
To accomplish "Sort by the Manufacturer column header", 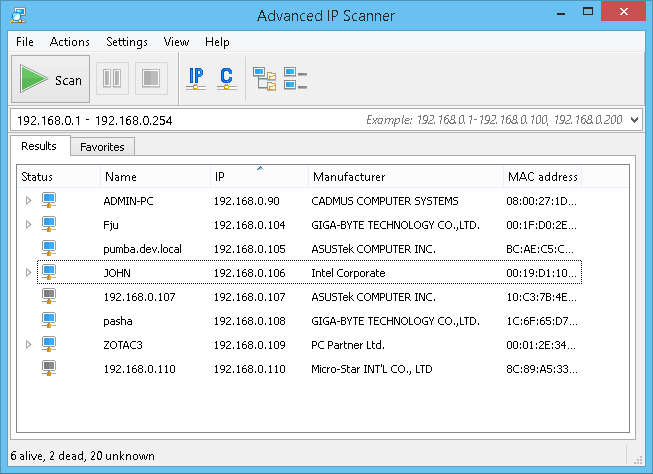I will (406, 177).
